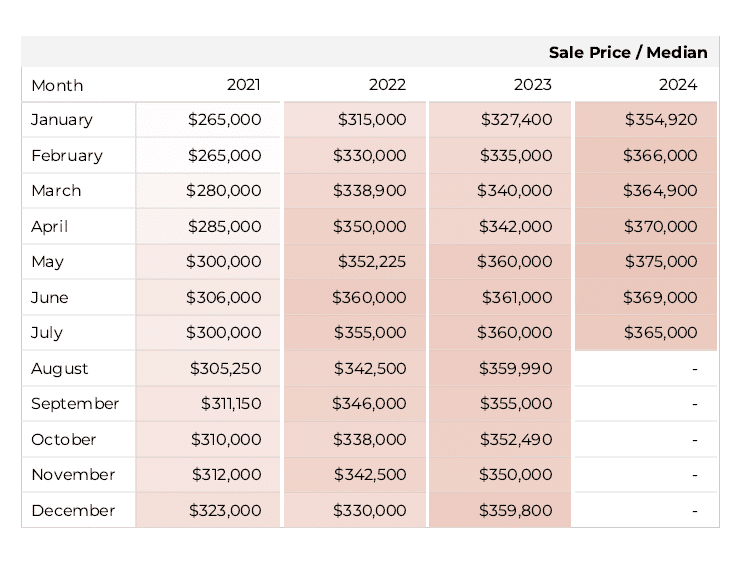Click the Sale Price / Median header

click(x=628, y=52)
